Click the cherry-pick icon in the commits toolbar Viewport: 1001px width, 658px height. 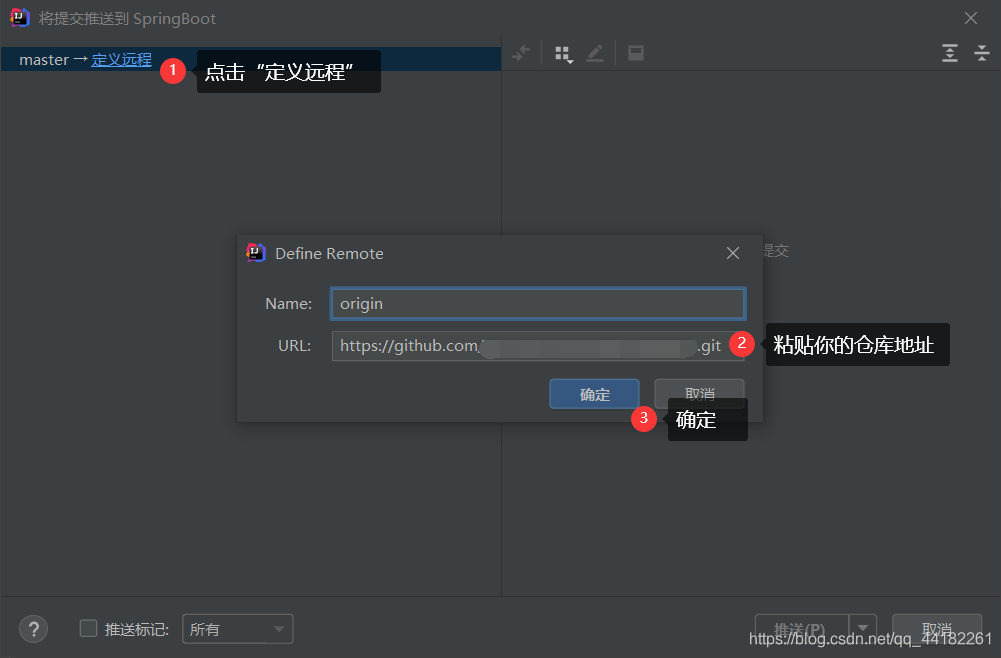[521, 54]
